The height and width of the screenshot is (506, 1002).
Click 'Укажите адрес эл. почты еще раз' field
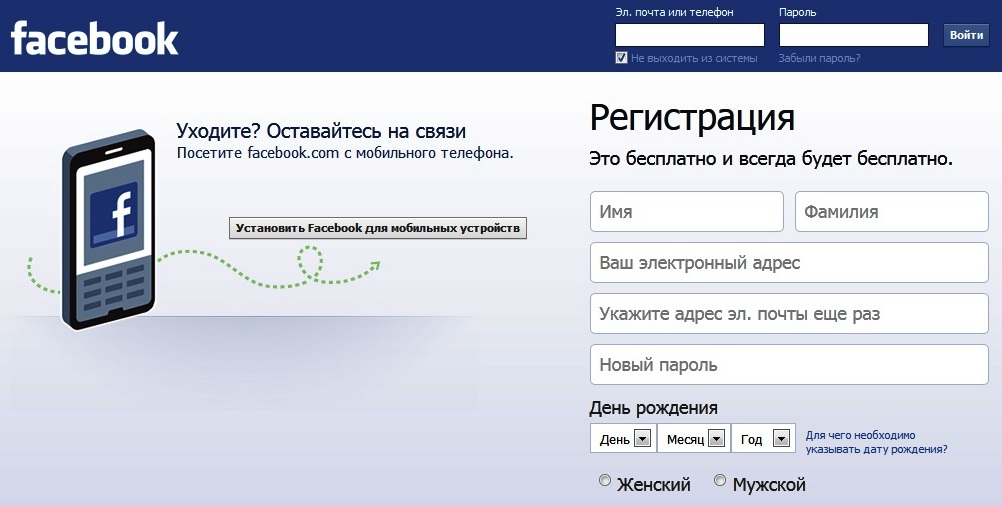point(789,314)
